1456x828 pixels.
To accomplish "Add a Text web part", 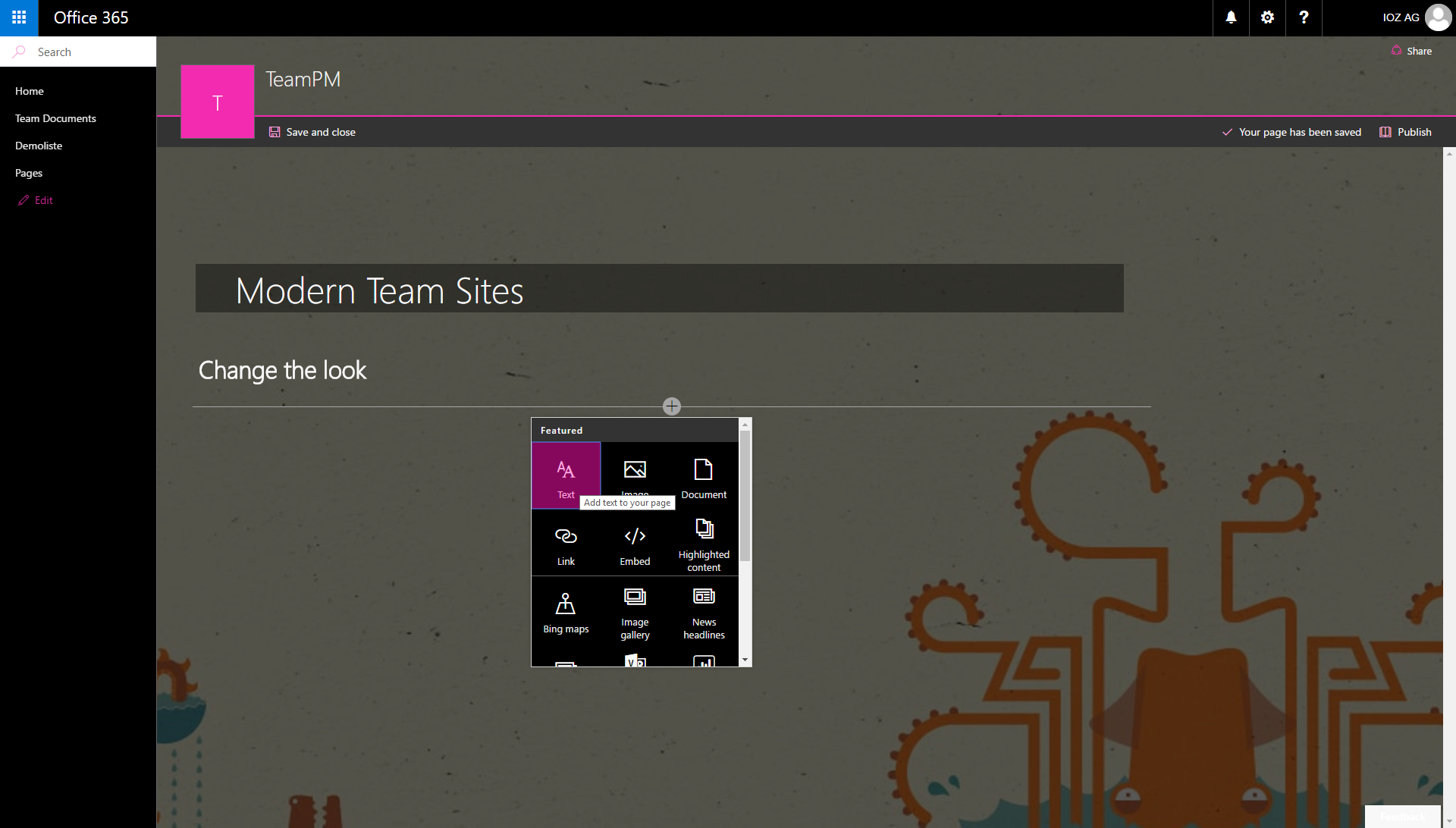I will pyautogui.click(x=566, y=475).
